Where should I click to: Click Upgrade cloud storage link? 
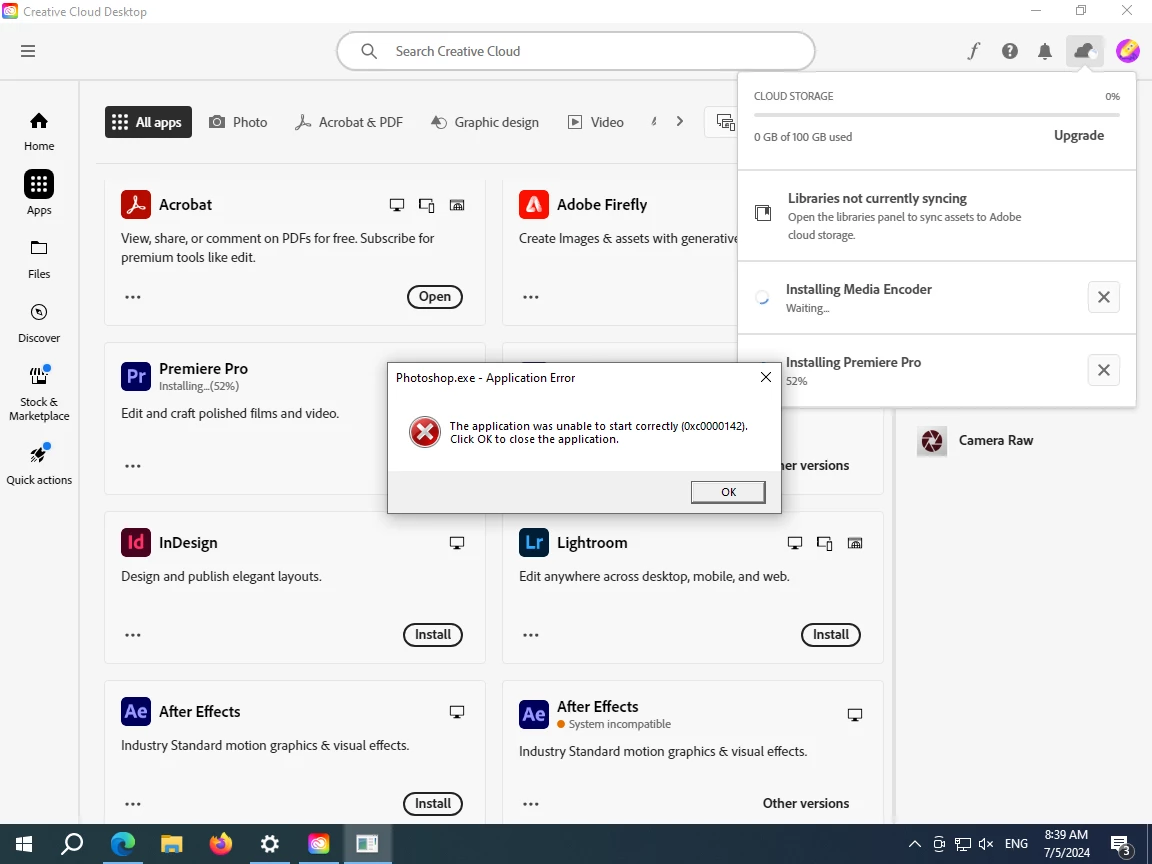pos(1079,135)
